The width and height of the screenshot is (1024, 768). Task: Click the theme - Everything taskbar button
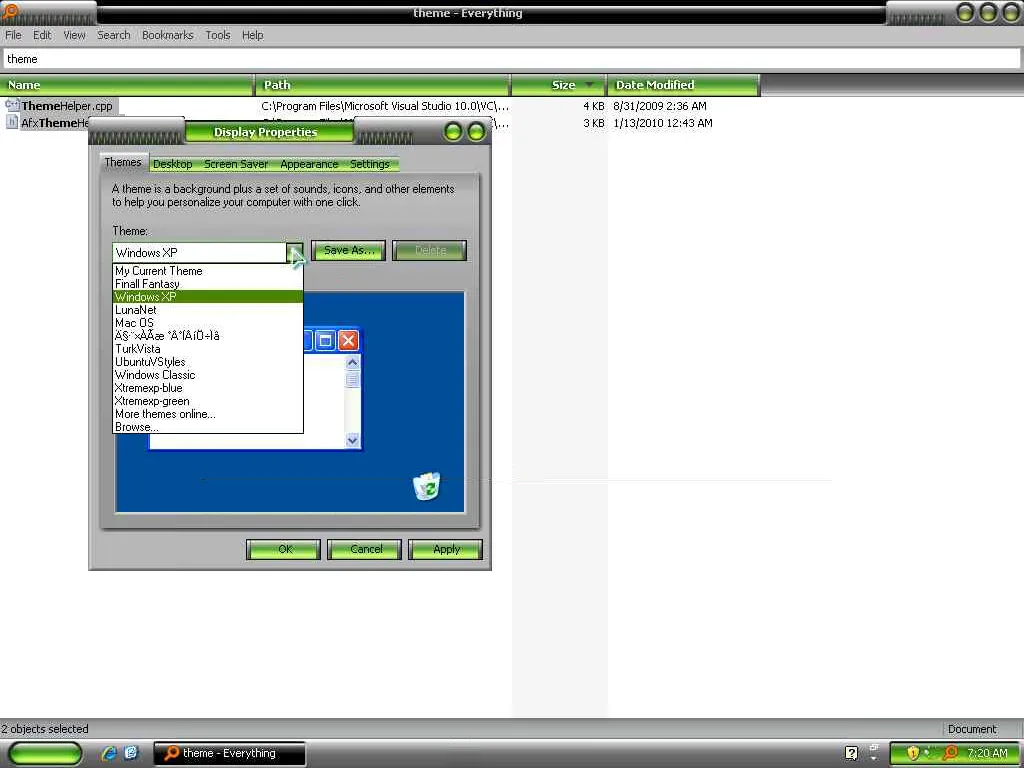tap(230, 753)
